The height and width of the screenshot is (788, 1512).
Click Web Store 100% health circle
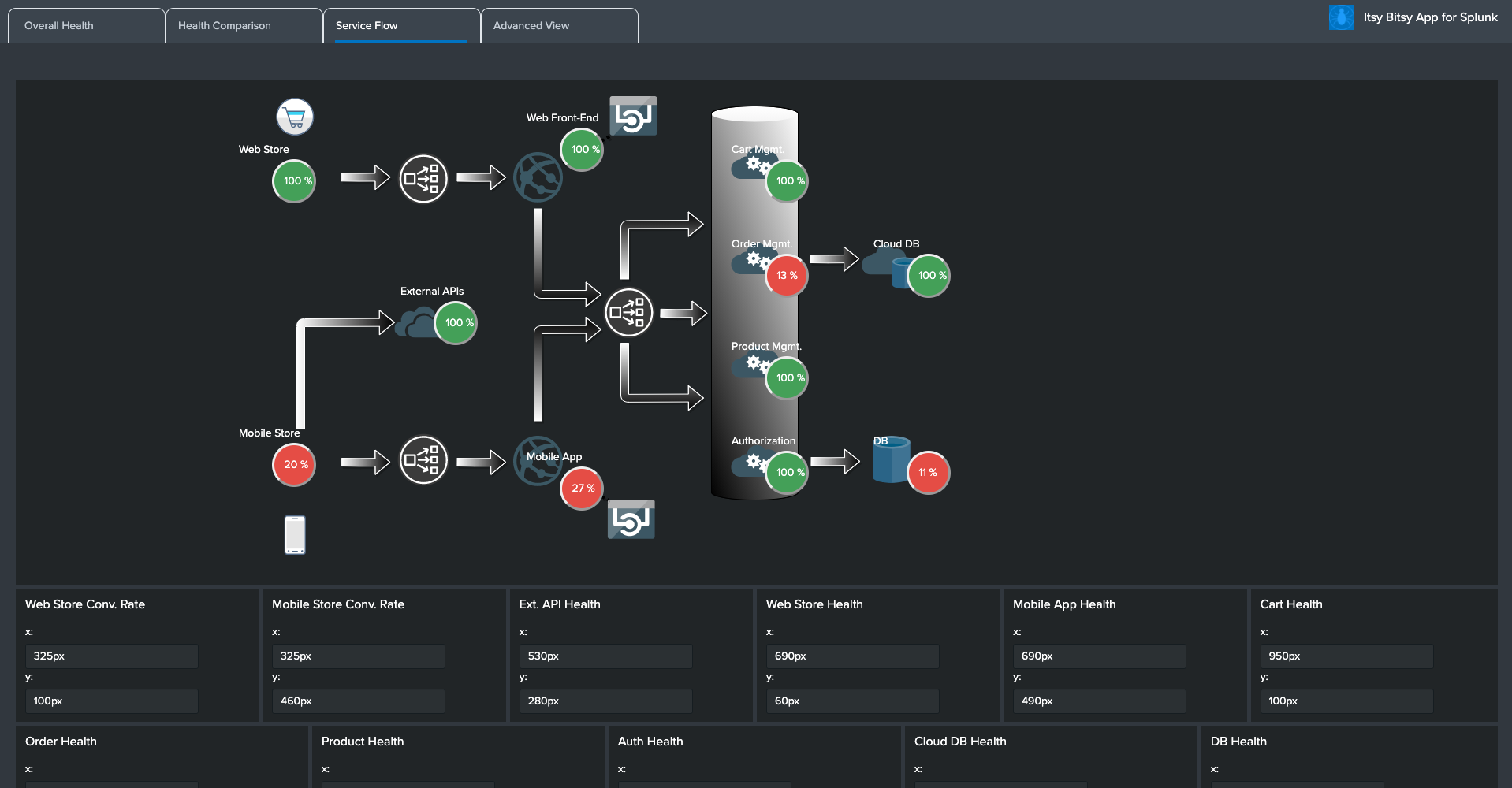coord(294,181)
